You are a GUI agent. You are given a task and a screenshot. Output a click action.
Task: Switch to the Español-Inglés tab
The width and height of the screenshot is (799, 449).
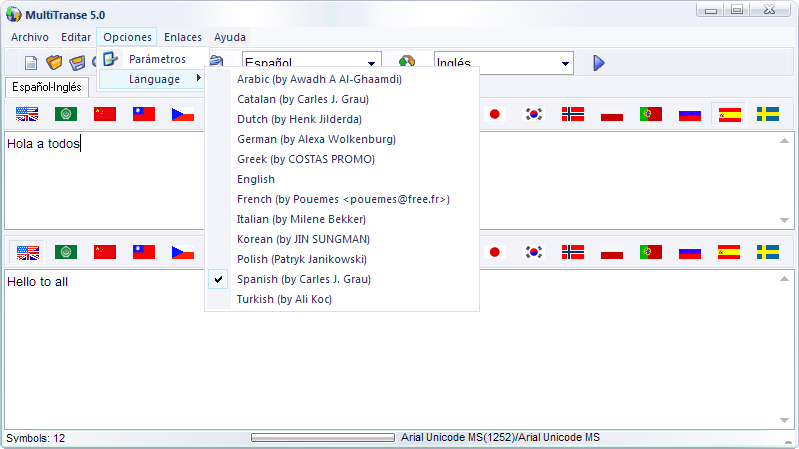point(47,87)
